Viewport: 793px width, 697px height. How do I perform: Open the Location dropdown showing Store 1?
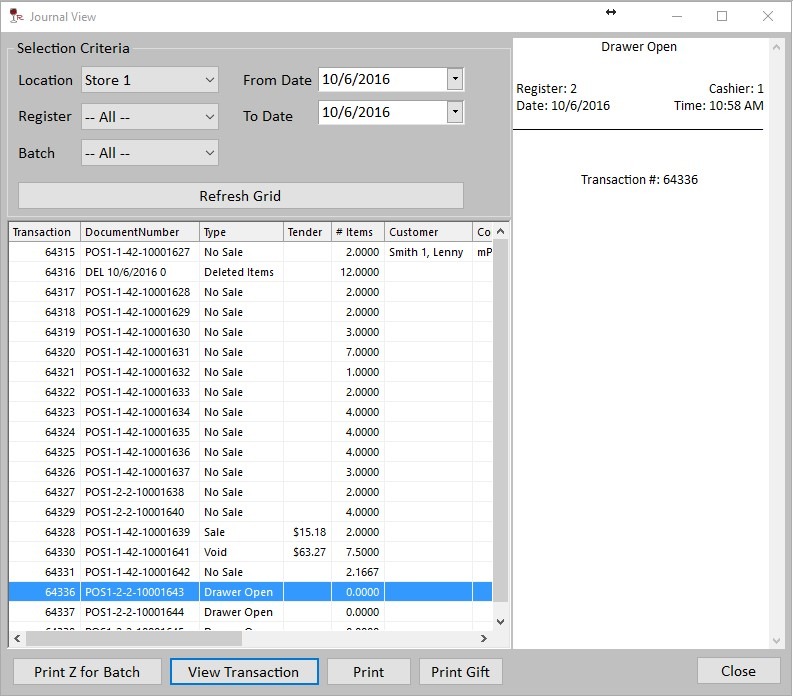pyautogui.click(x=149, y=80)
